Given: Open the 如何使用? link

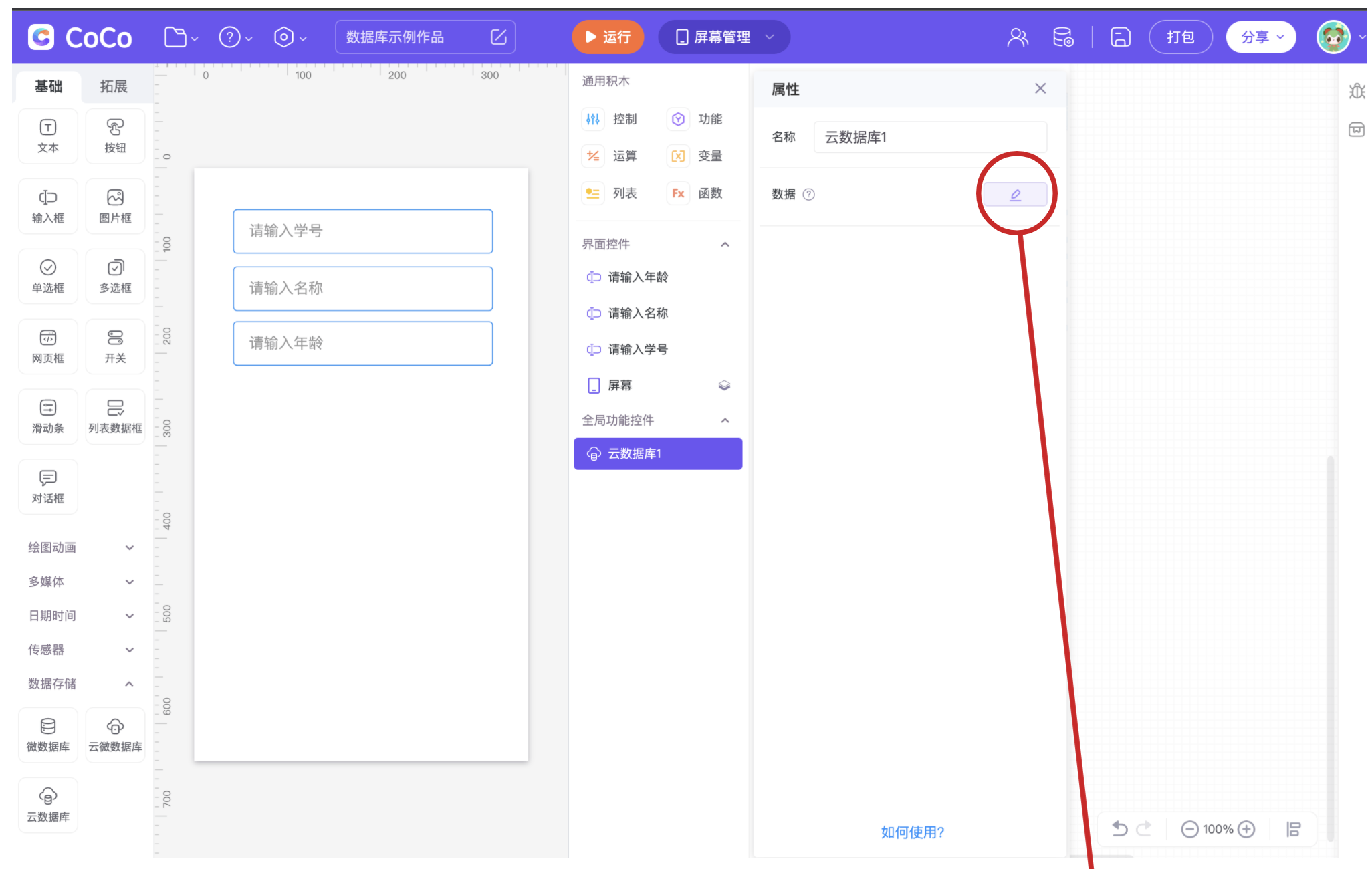Looking at the screenshot, I should [x=912, y=832].
